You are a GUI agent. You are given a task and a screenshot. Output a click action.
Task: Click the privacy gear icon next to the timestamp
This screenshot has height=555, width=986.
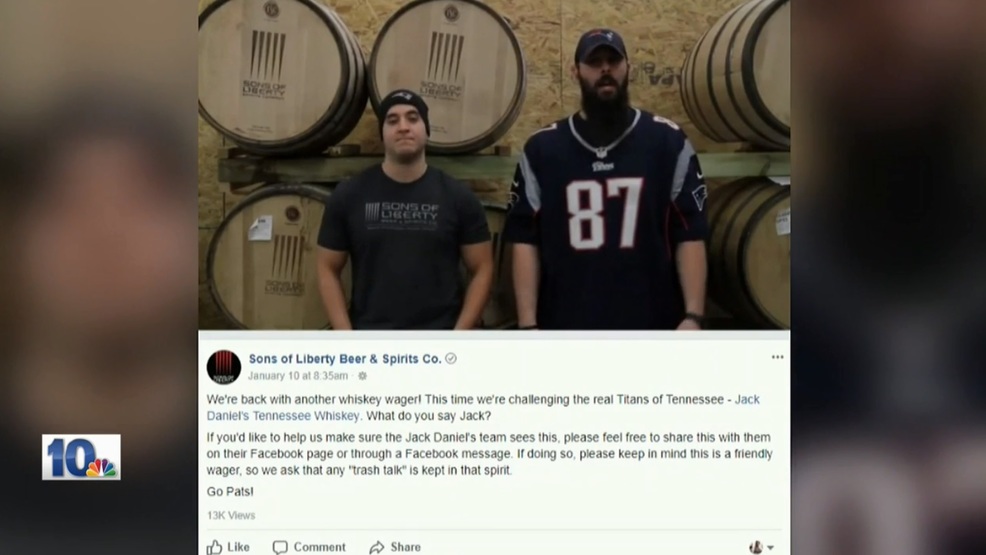pos(362,376)
